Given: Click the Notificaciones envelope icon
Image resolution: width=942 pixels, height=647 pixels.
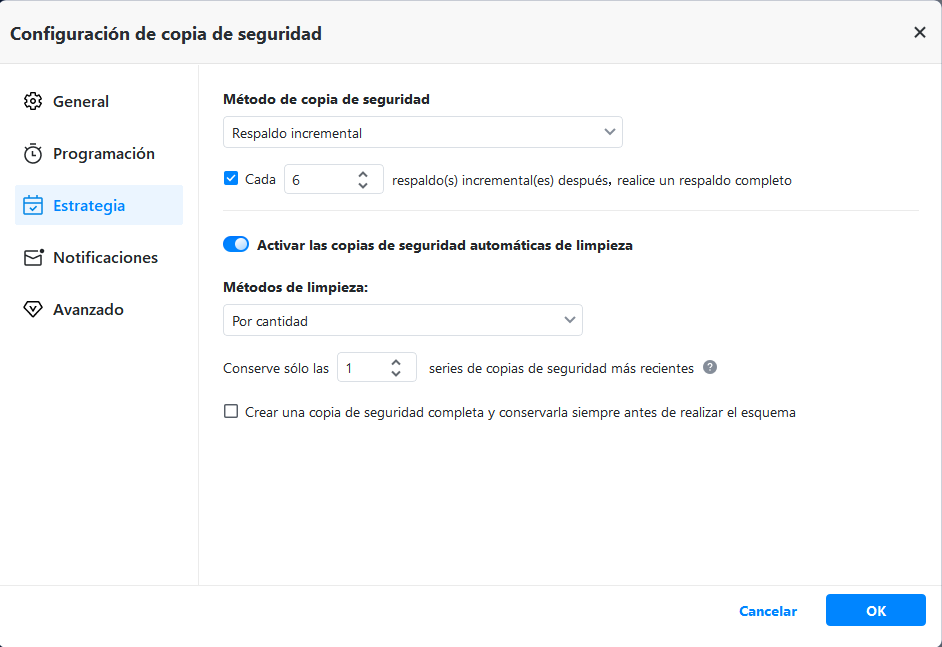Looking at the screenshot, I should point(34,258).
